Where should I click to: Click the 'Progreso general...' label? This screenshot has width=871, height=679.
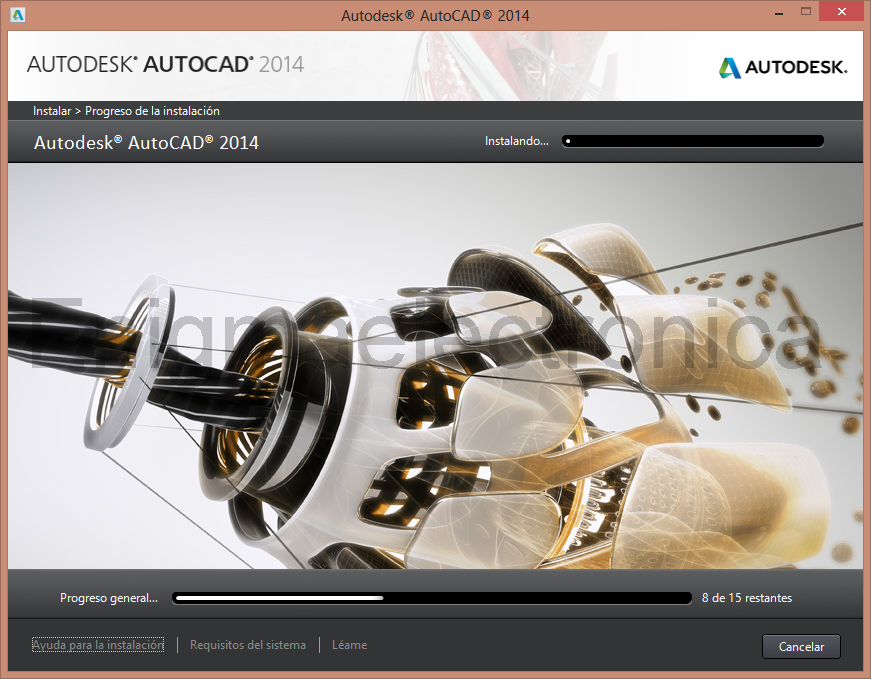tap(109, 598)
